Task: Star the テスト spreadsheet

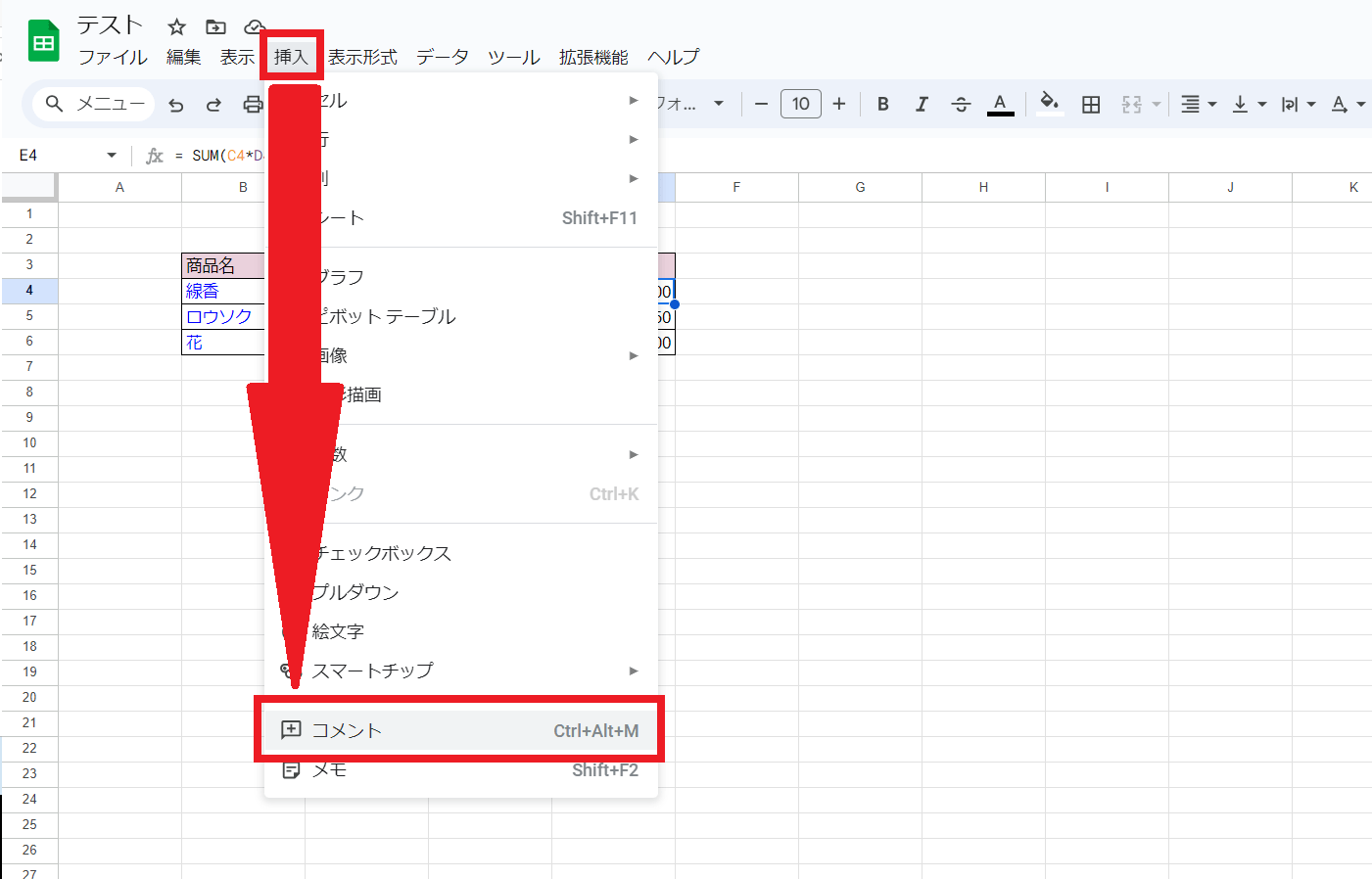Action: point(177,26)
